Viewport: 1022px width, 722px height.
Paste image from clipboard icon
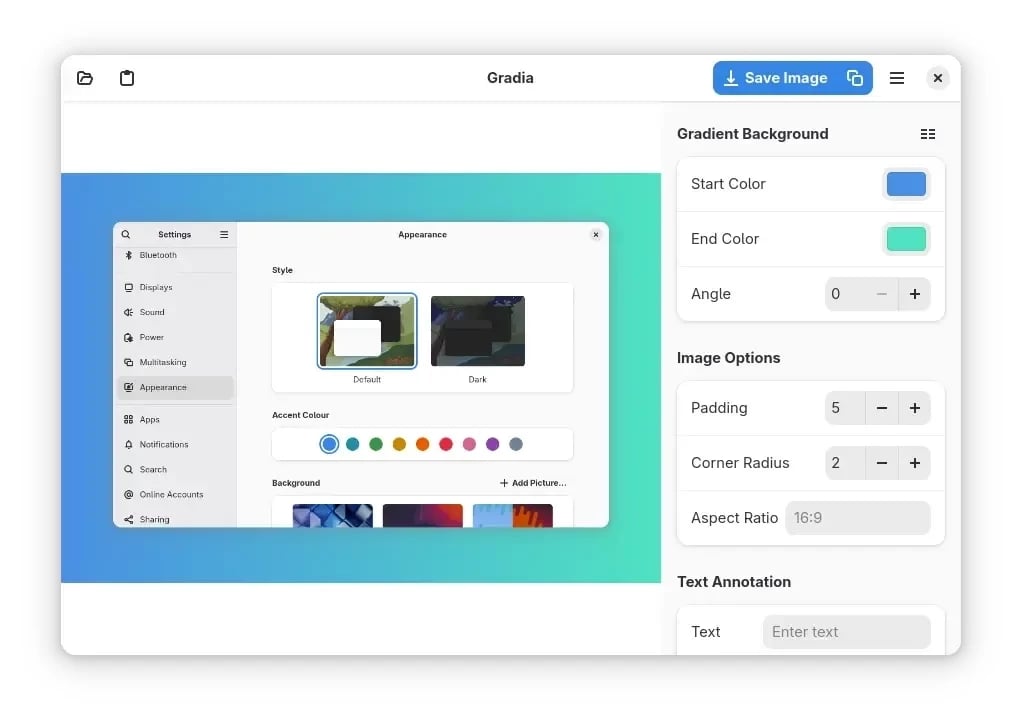[127, 78]
